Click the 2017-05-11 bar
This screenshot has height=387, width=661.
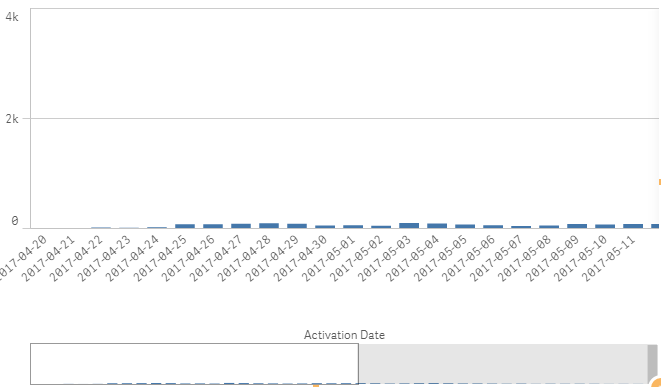pos(633,226)
